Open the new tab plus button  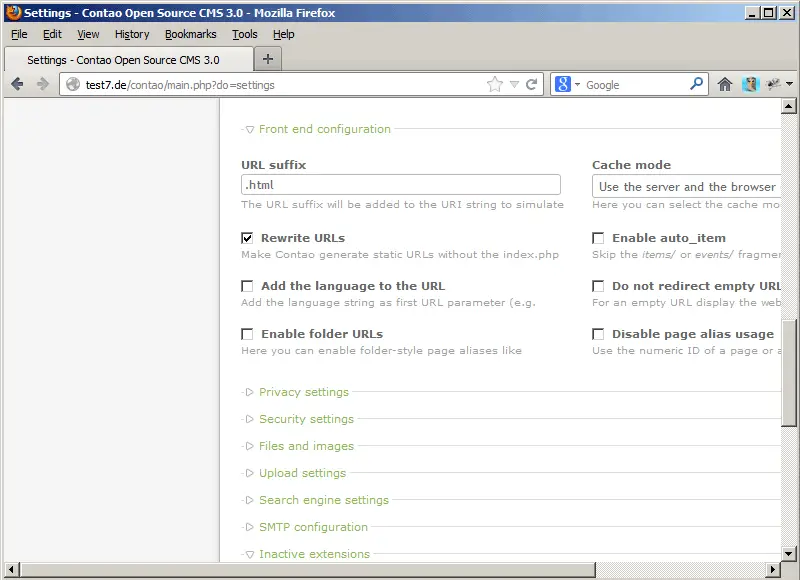click(x=268, y=59)
